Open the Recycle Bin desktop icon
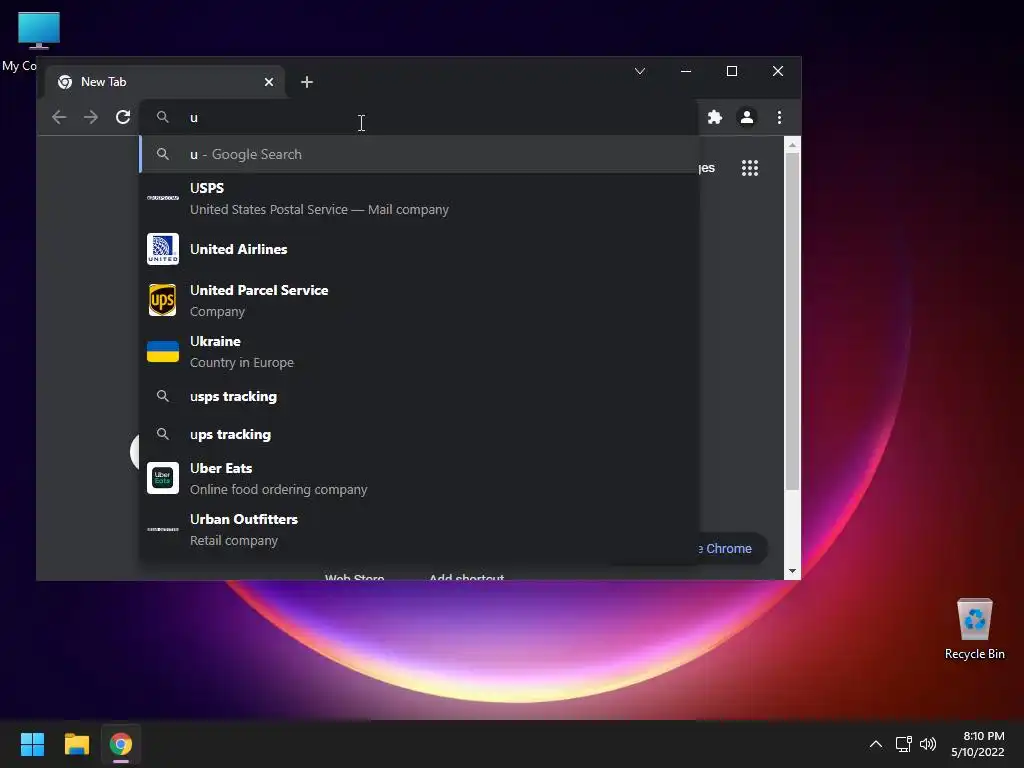 974,629
